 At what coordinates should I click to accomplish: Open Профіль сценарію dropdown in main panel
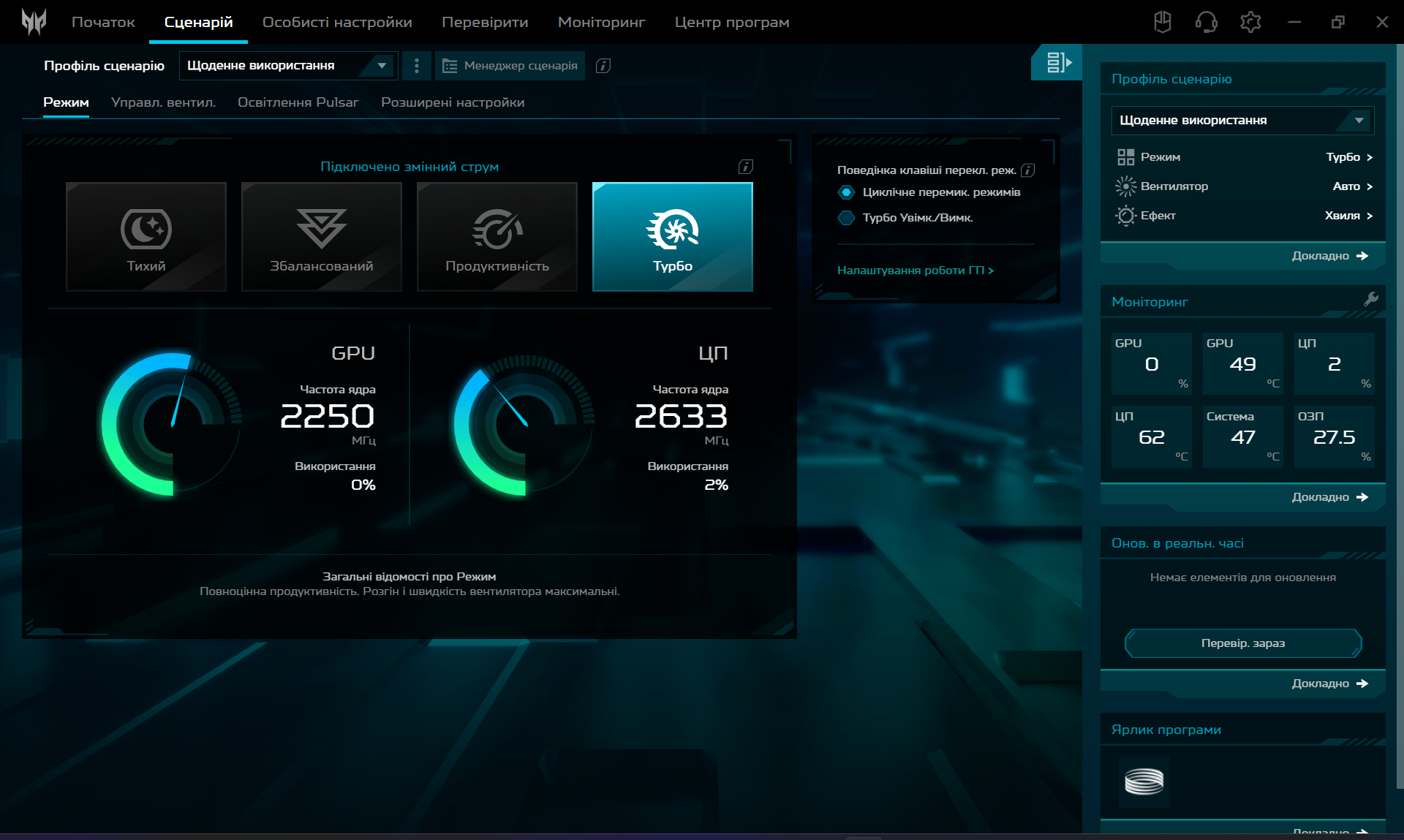[x=288, y=66]
